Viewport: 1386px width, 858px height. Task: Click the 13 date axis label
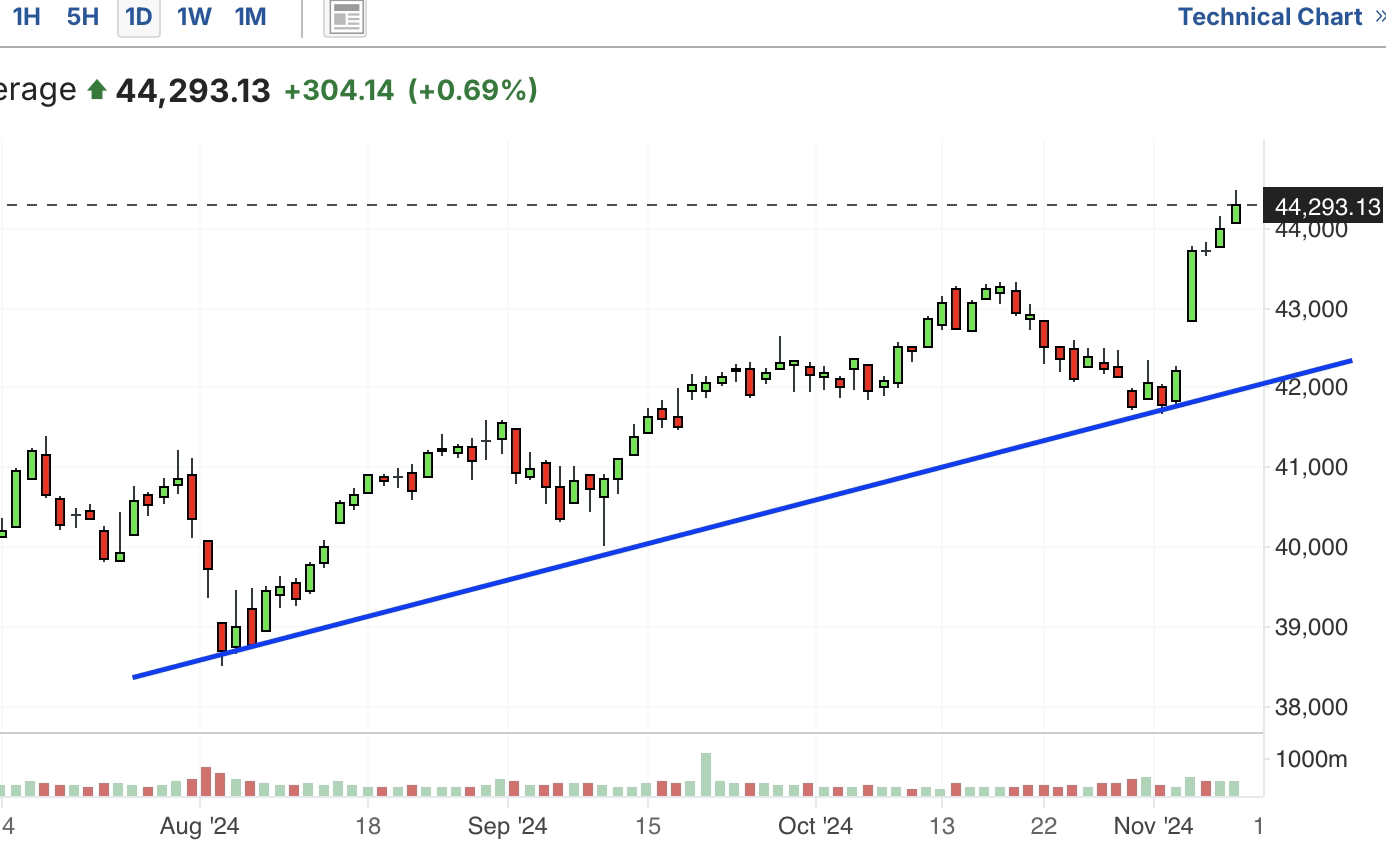941,827
